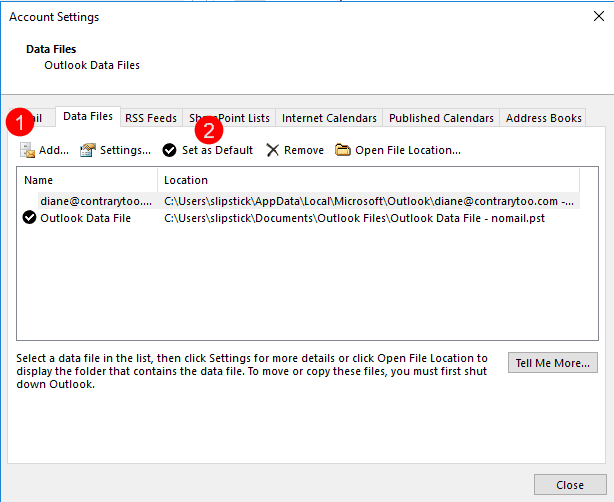Image resolution: width=614 pixels, height=502 pixels.
Task: Select the diane@contrarytoo data file name
Action: click(96, 201)
